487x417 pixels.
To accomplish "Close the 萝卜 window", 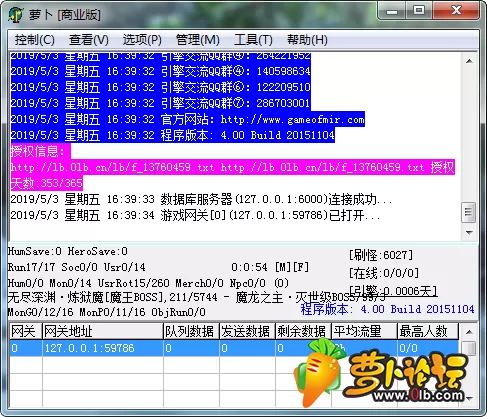I will pos(456,11).
